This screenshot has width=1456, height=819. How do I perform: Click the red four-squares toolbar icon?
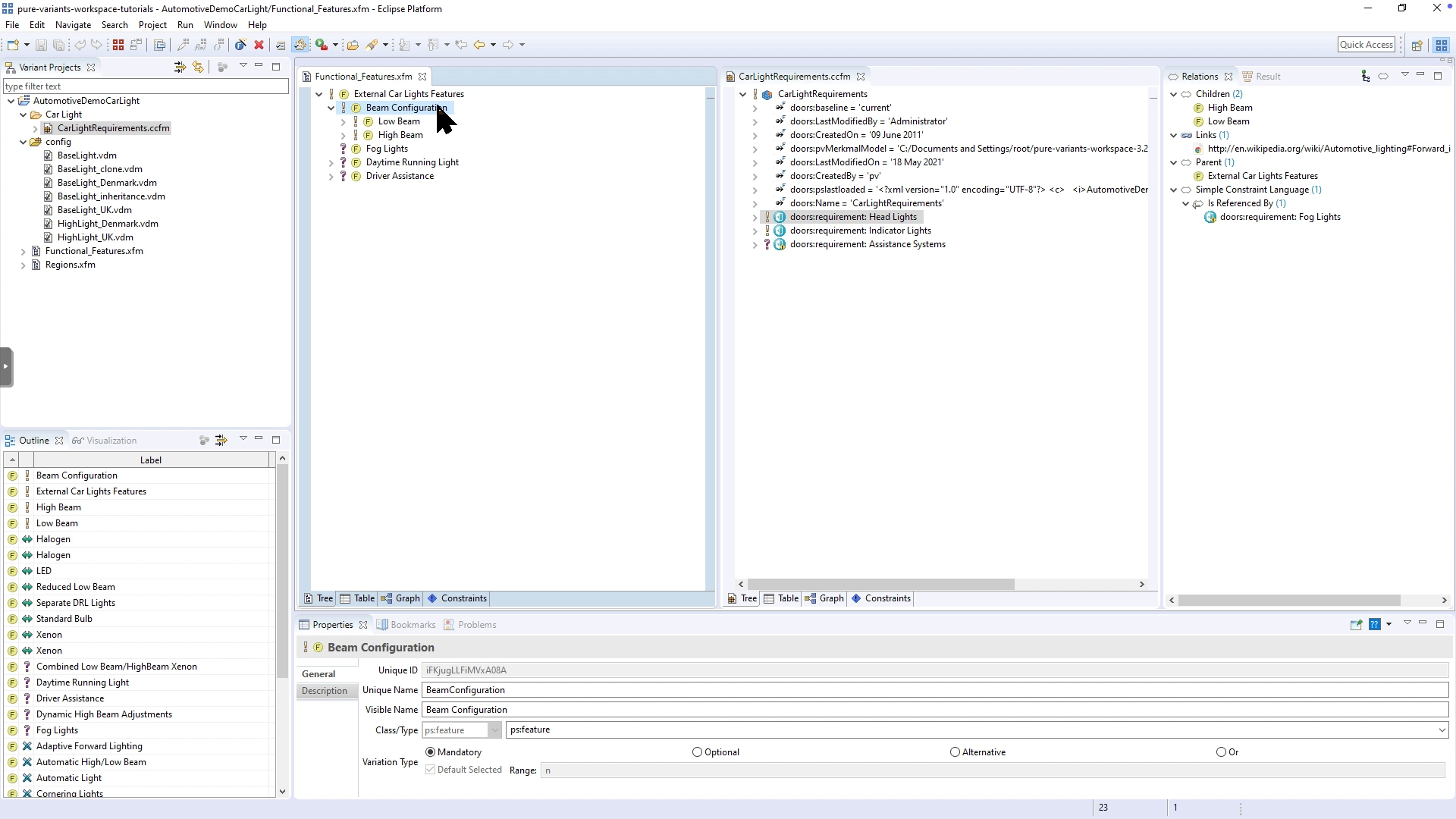pos(118,45)
